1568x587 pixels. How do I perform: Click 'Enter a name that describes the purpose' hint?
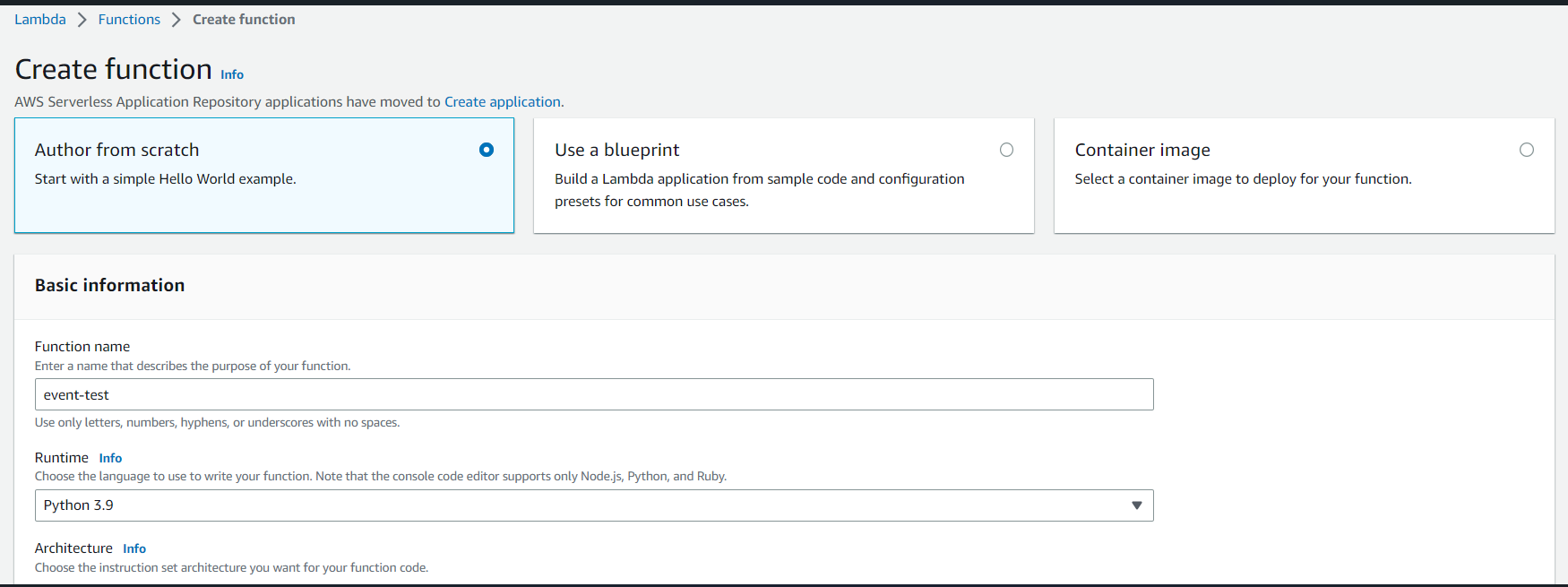coord(193,367)
